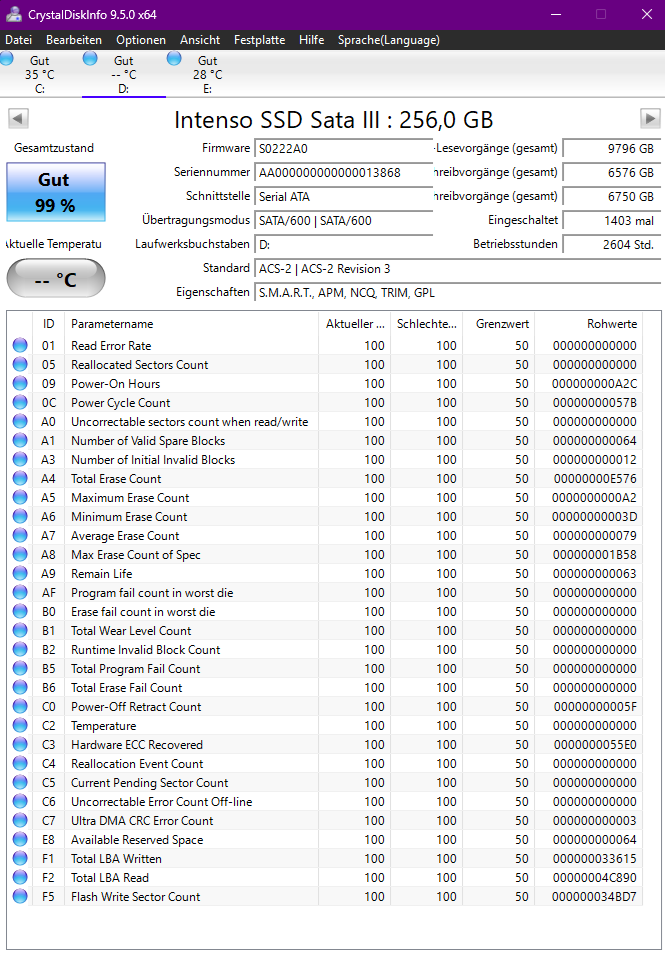The image size is (665, 956).
Task: Click the ID column header
Action: [x=48, y=324]
